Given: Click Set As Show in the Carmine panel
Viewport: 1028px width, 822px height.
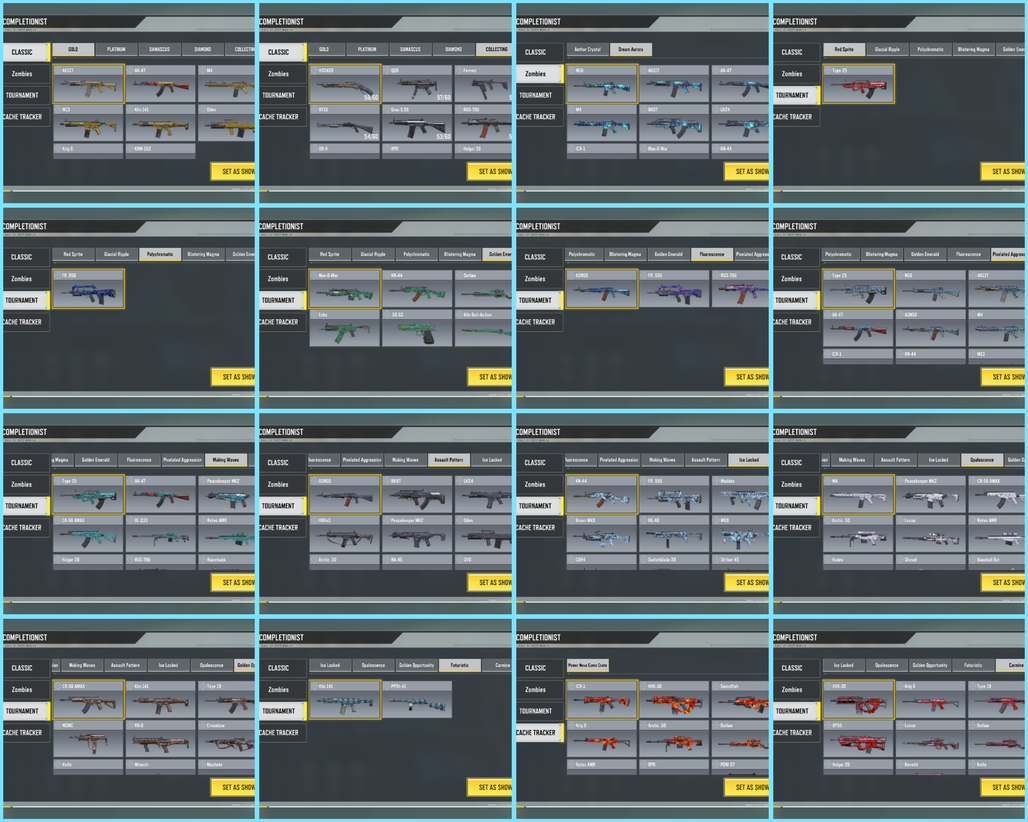Looking at the screenshot, I should coord(1004,787).
